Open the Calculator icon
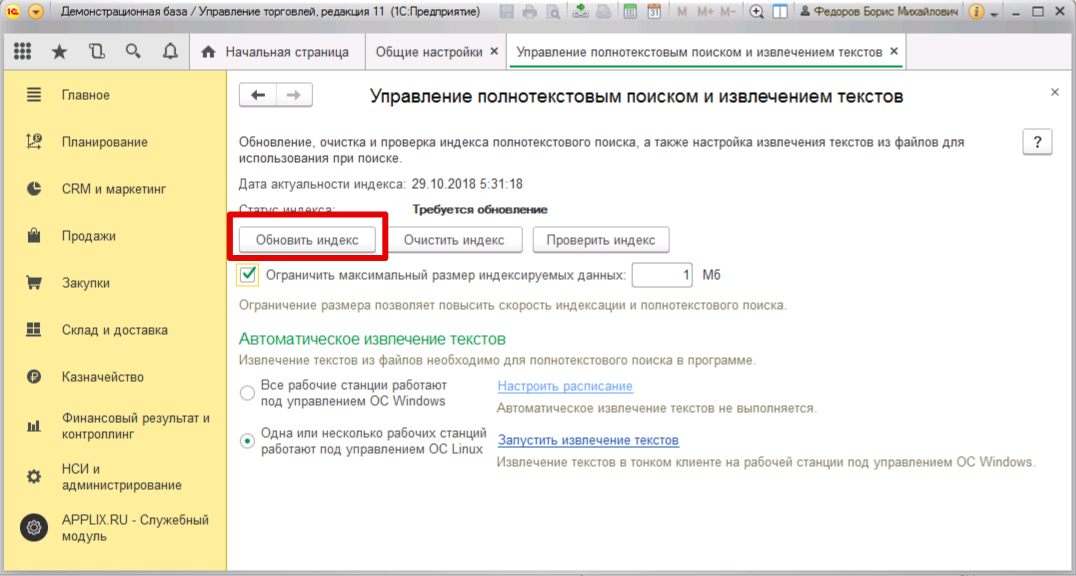Image resolution: width=1076 pixels, height=576 pixels. pyautogui.click(x=630, y=12)
